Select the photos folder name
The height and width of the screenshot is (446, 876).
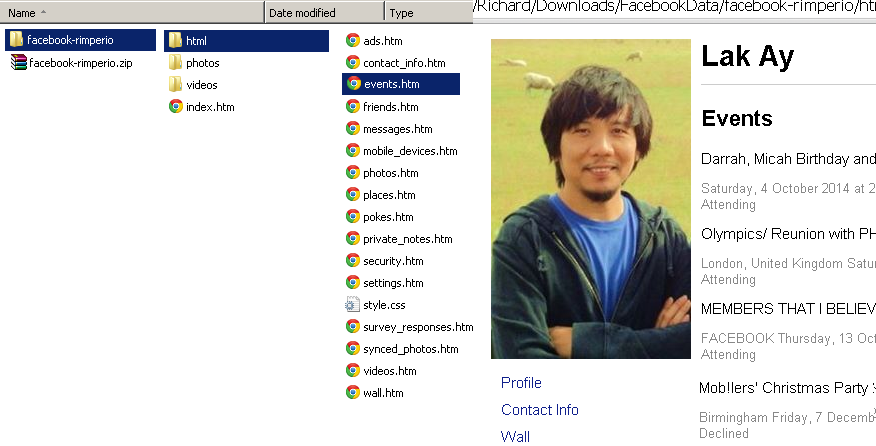(202, 63)
